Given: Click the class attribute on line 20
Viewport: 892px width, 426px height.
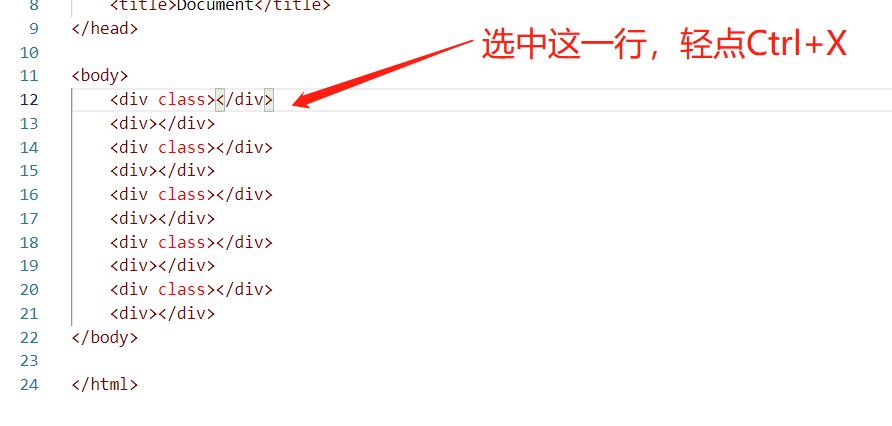Looking at the screenshot, I should (x=181, y=290).
